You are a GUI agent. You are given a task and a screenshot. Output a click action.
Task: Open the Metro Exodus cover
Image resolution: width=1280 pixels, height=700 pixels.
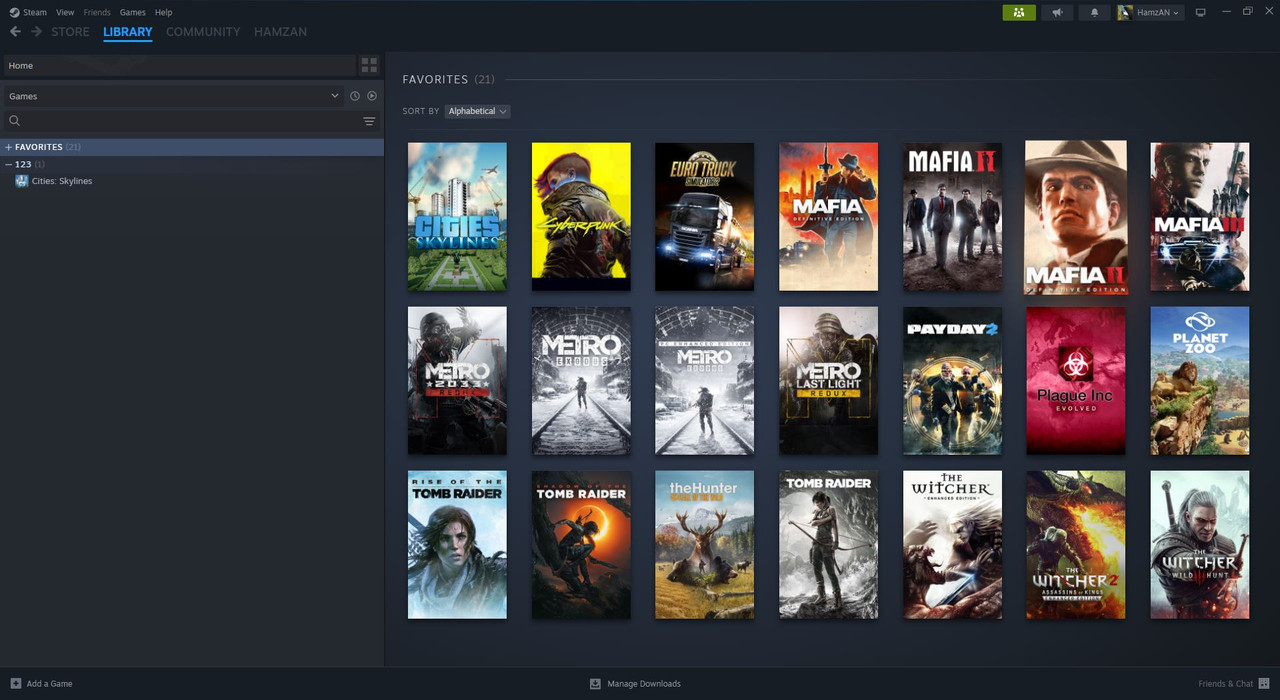(x=581, y=381)
